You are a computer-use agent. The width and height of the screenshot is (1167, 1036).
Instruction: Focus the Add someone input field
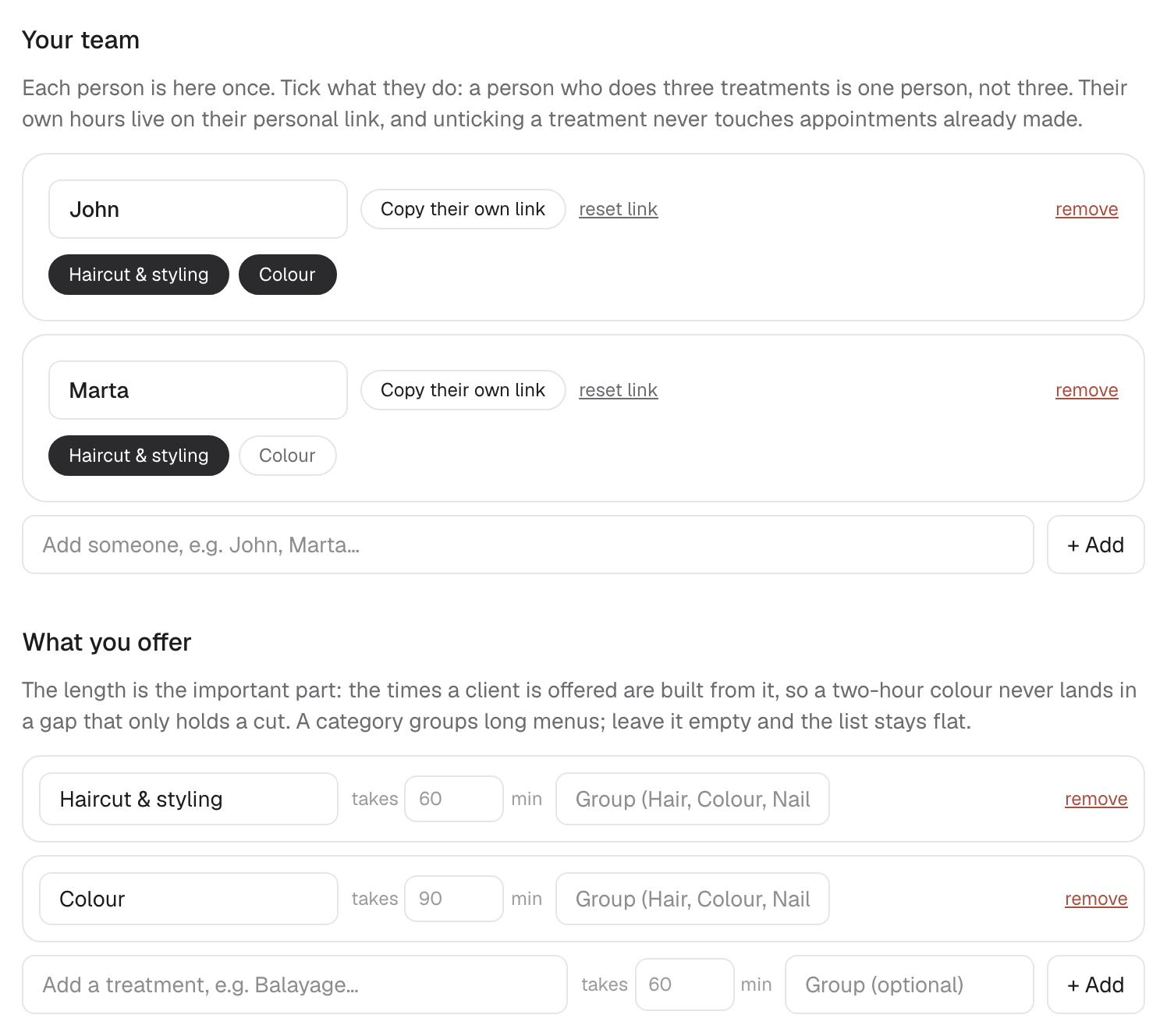(x=528, y=545)
